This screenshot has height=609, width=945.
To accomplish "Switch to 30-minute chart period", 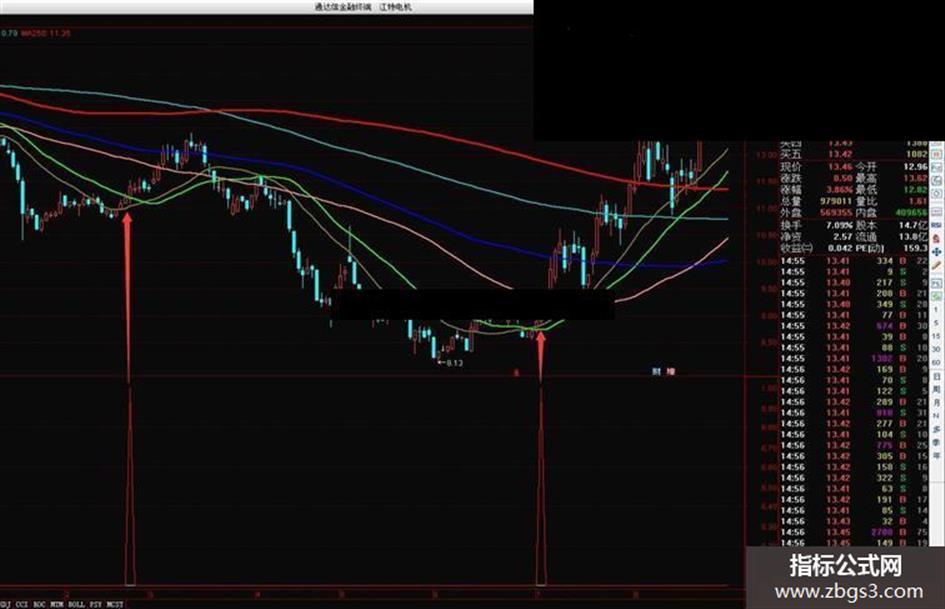I will coord(936,349).
